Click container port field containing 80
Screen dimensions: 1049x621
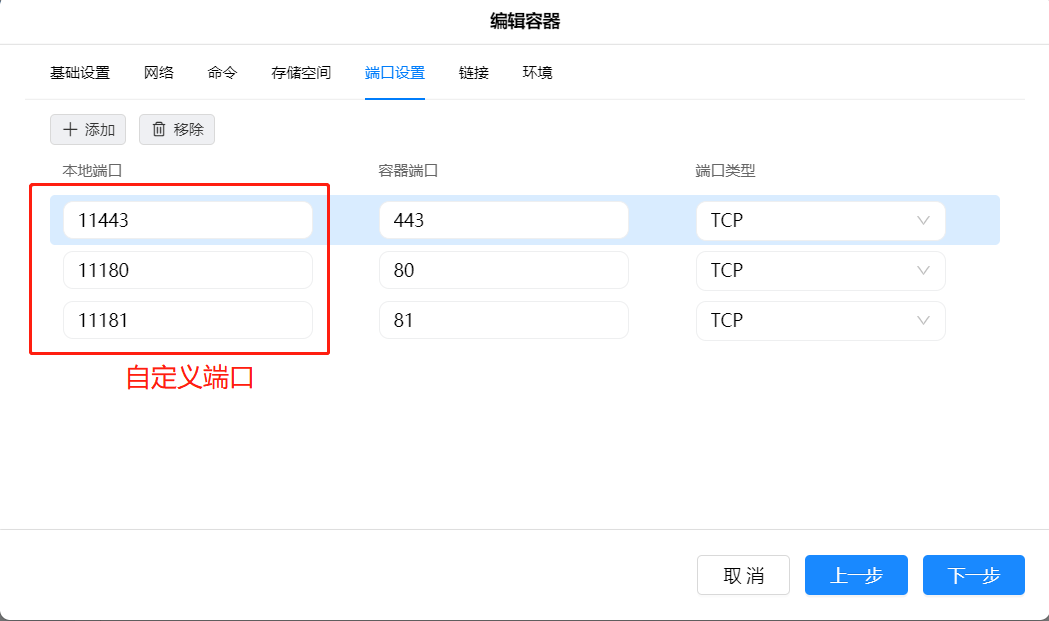click(503, 270)
